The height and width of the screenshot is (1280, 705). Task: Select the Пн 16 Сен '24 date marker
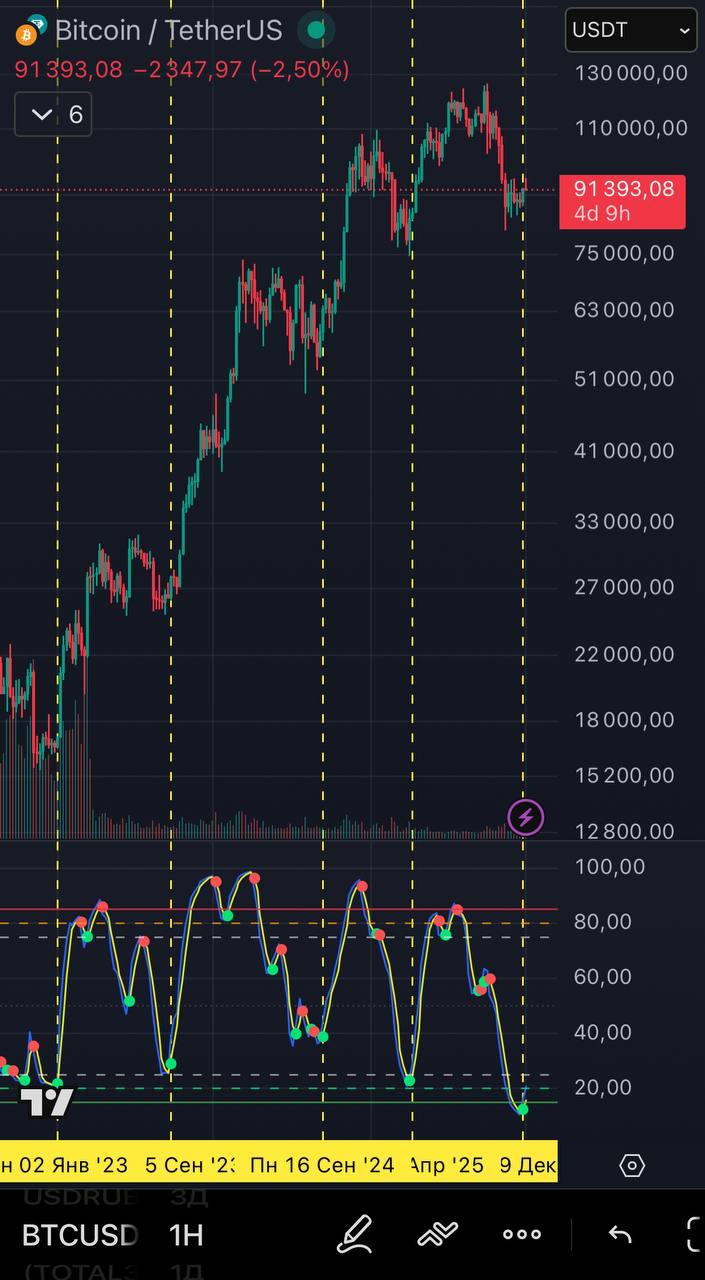click(x=322, y=1165)
